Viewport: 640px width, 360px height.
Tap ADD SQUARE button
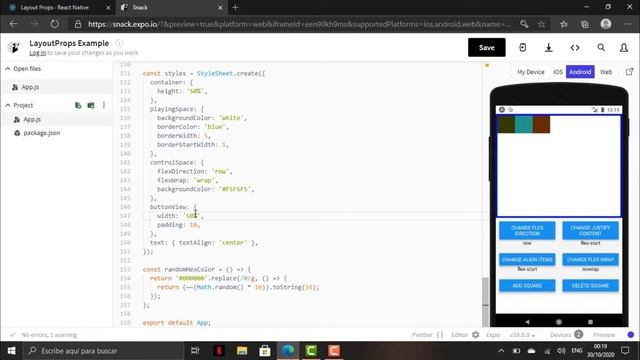click(x=527, y=286)
